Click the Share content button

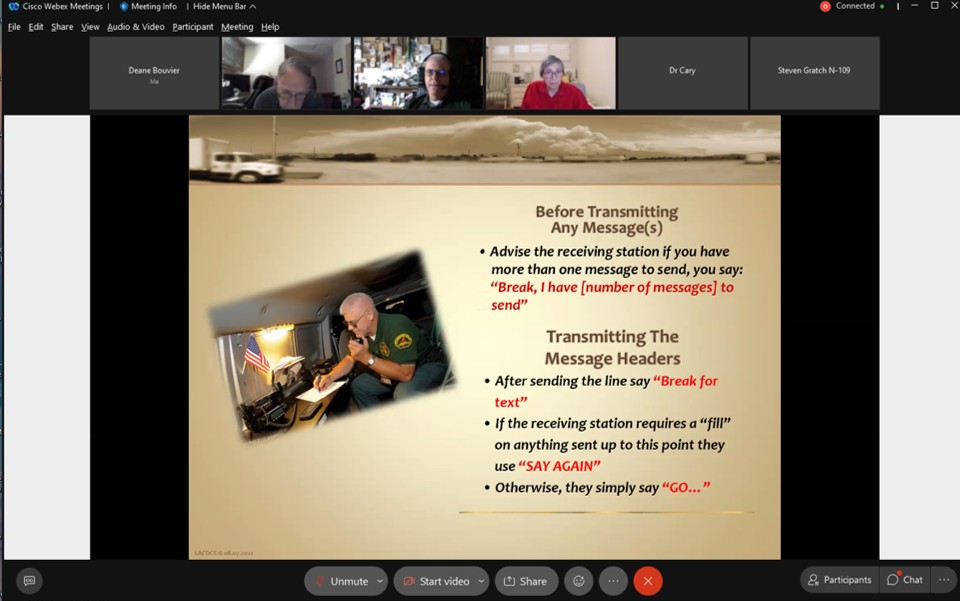(x=527, y=581)
